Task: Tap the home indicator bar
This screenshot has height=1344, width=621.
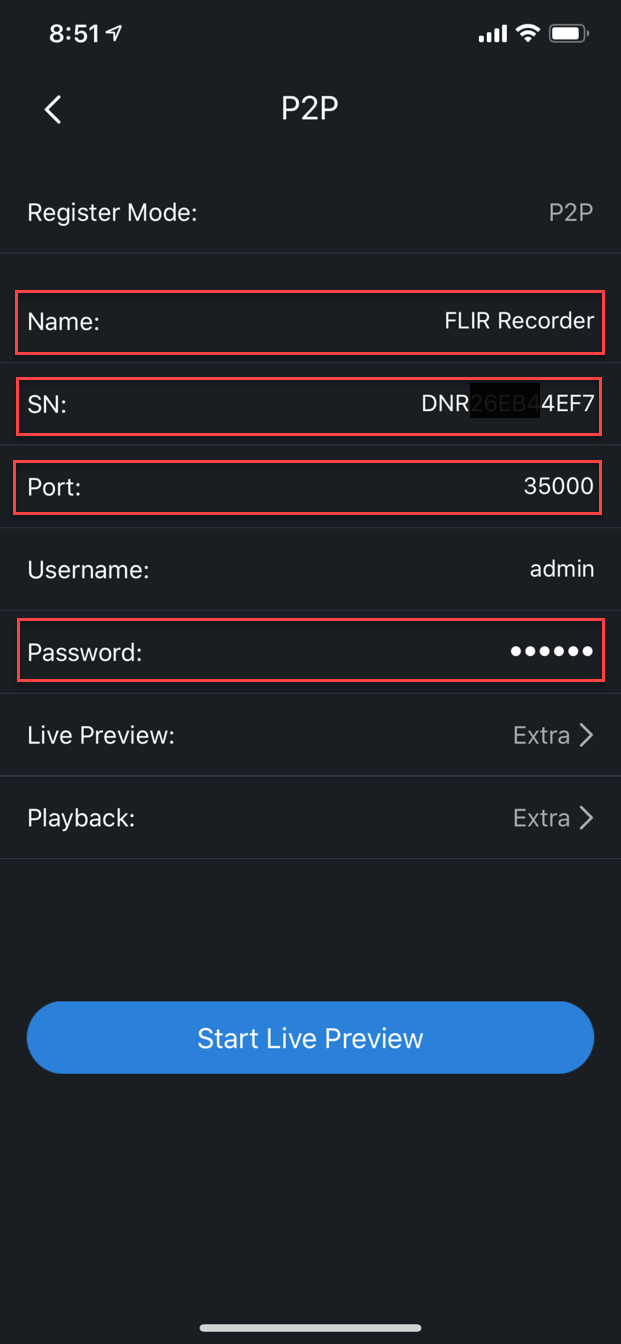Action: click(310, 1328)
